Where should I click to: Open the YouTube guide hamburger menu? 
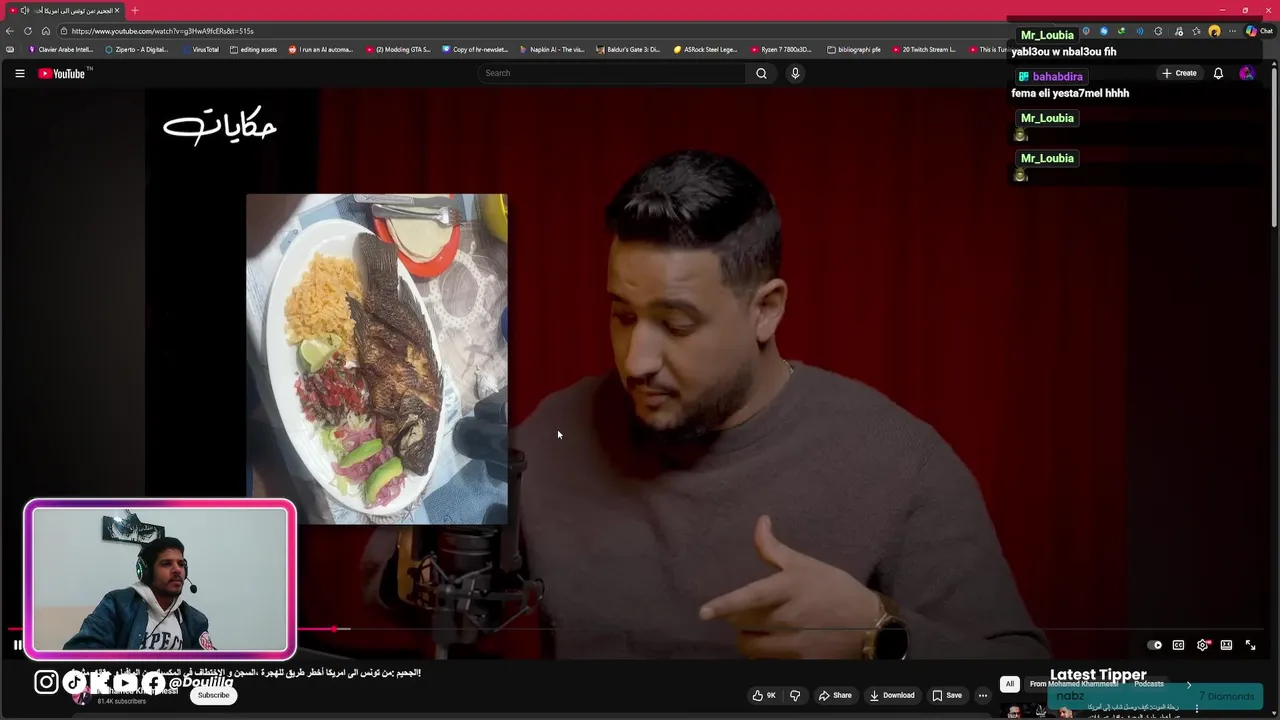[19, 73]
